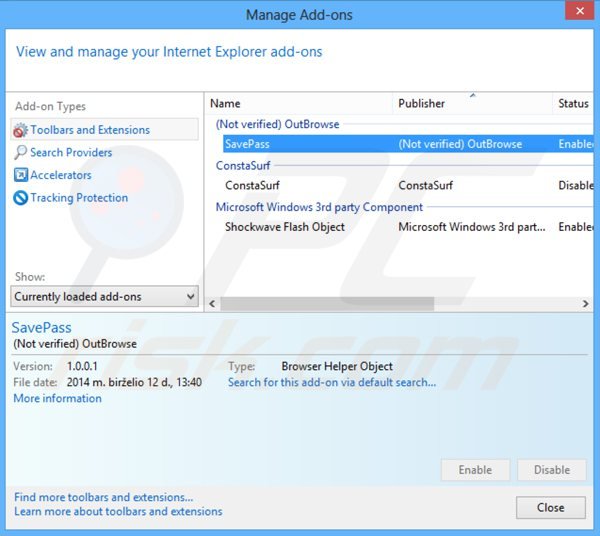Click the Toolbars and Extensions gear icon
This screenshot has width=600, height=536.
pos(20,130)
